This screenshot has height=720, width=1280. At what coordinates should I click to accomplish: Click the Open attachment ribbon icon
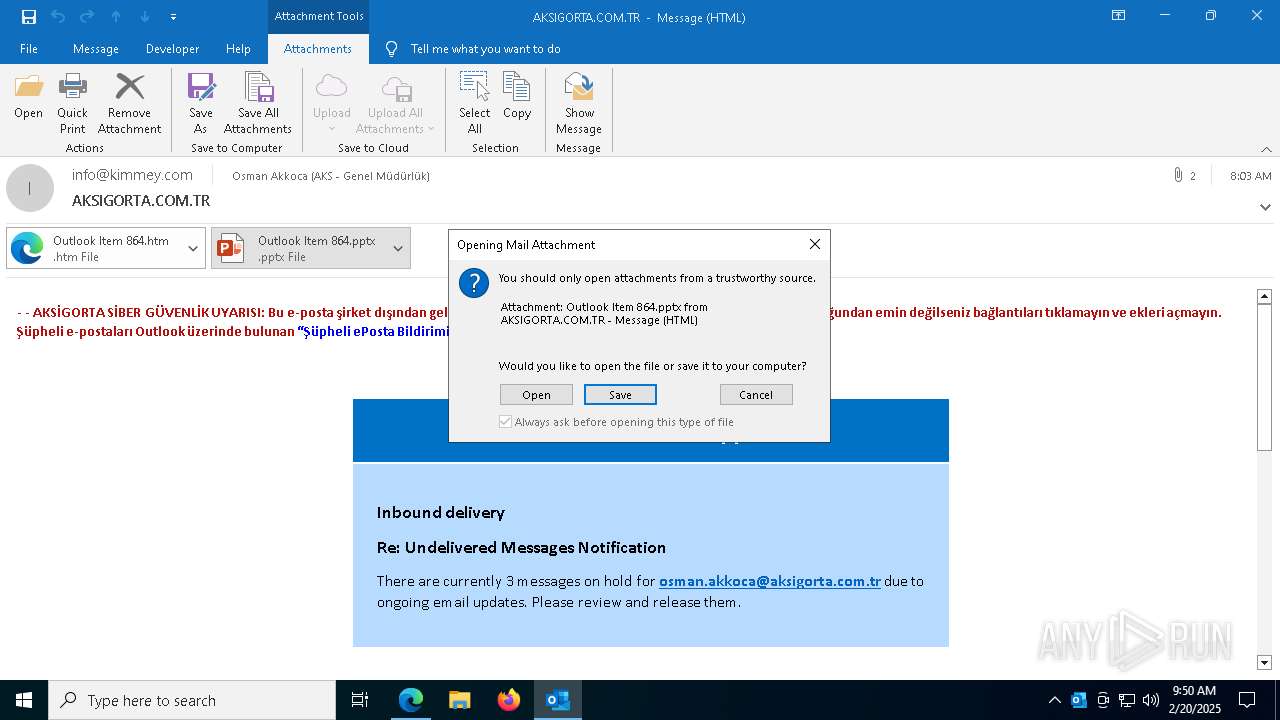tap(29, 97)
